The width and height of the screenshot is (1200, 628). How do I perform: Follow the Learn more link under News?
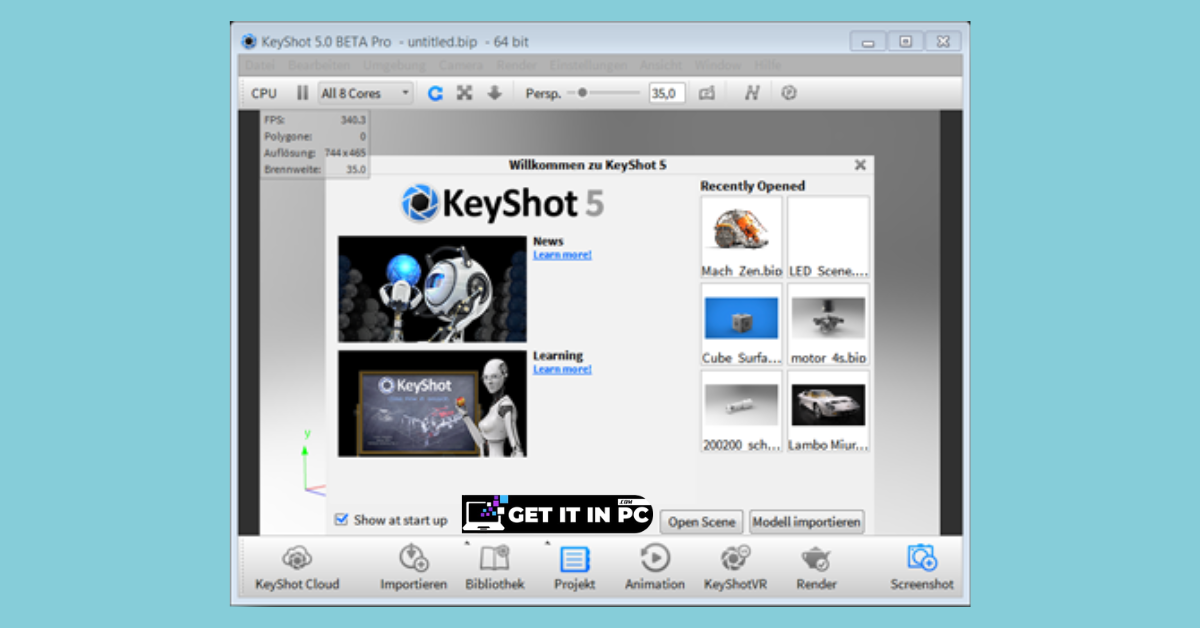562,255
